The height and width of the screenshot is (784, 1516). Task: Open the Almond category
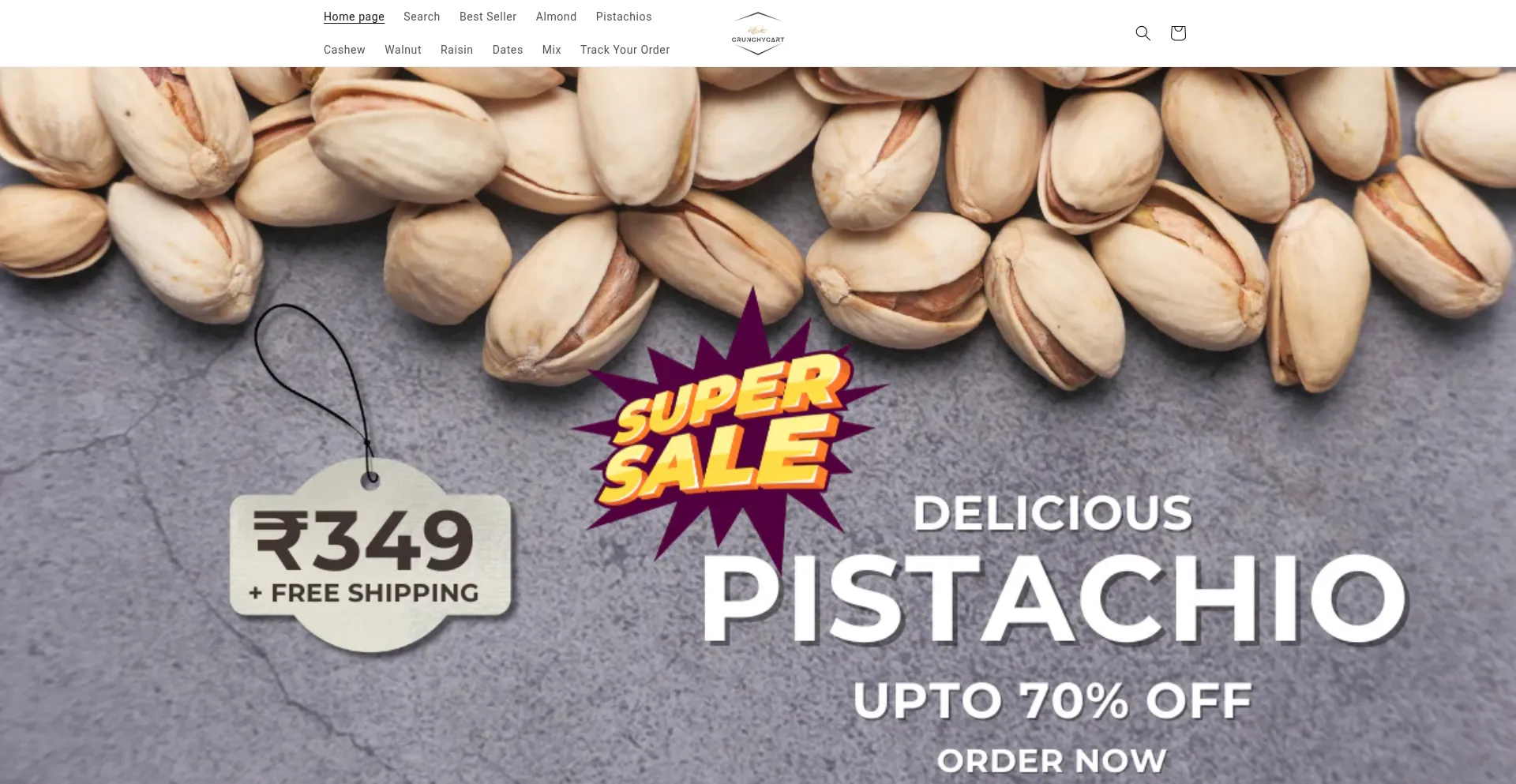(x=556, y=17)
